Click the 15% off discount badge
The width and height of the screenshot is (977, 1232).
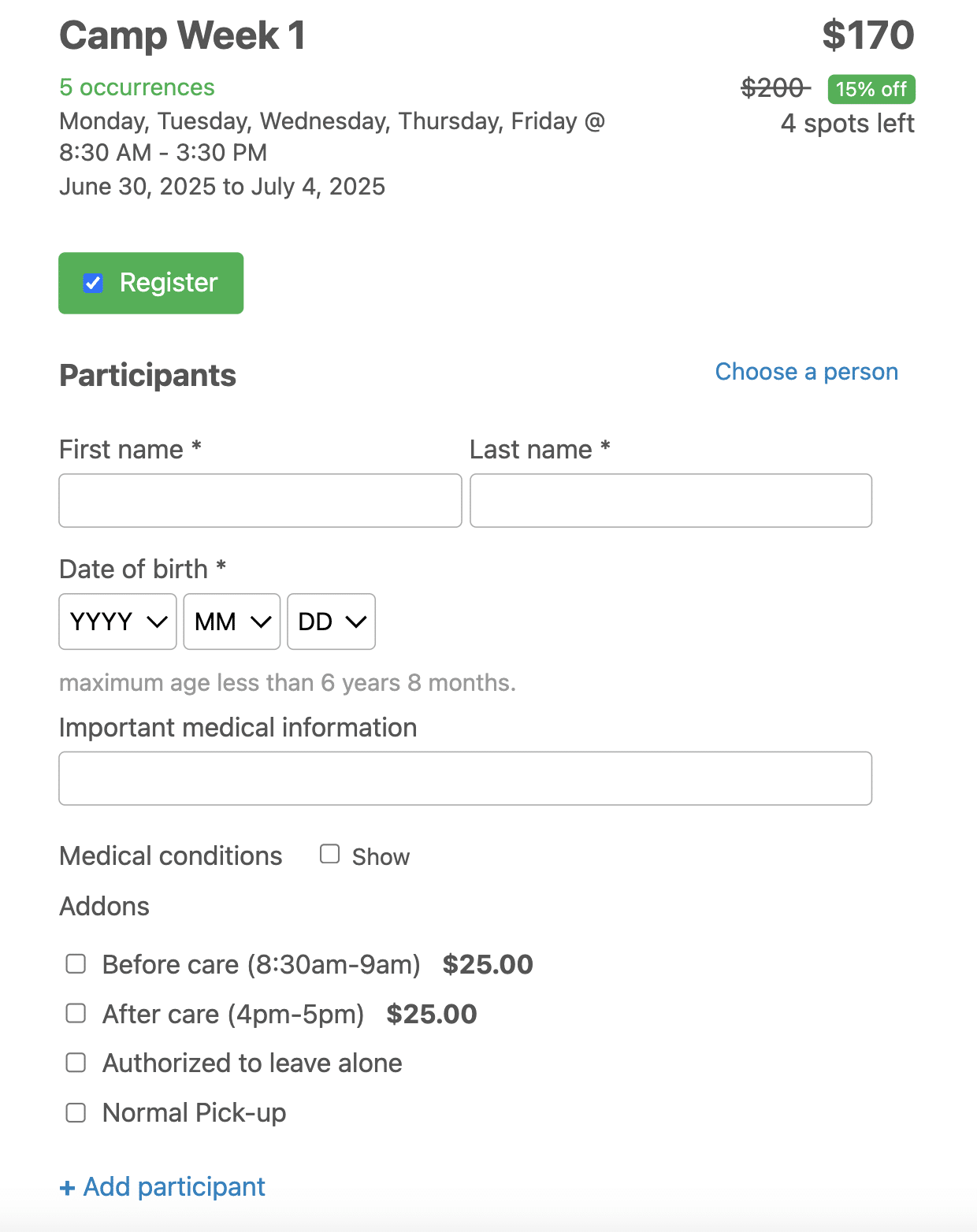(x=871, y=89)
